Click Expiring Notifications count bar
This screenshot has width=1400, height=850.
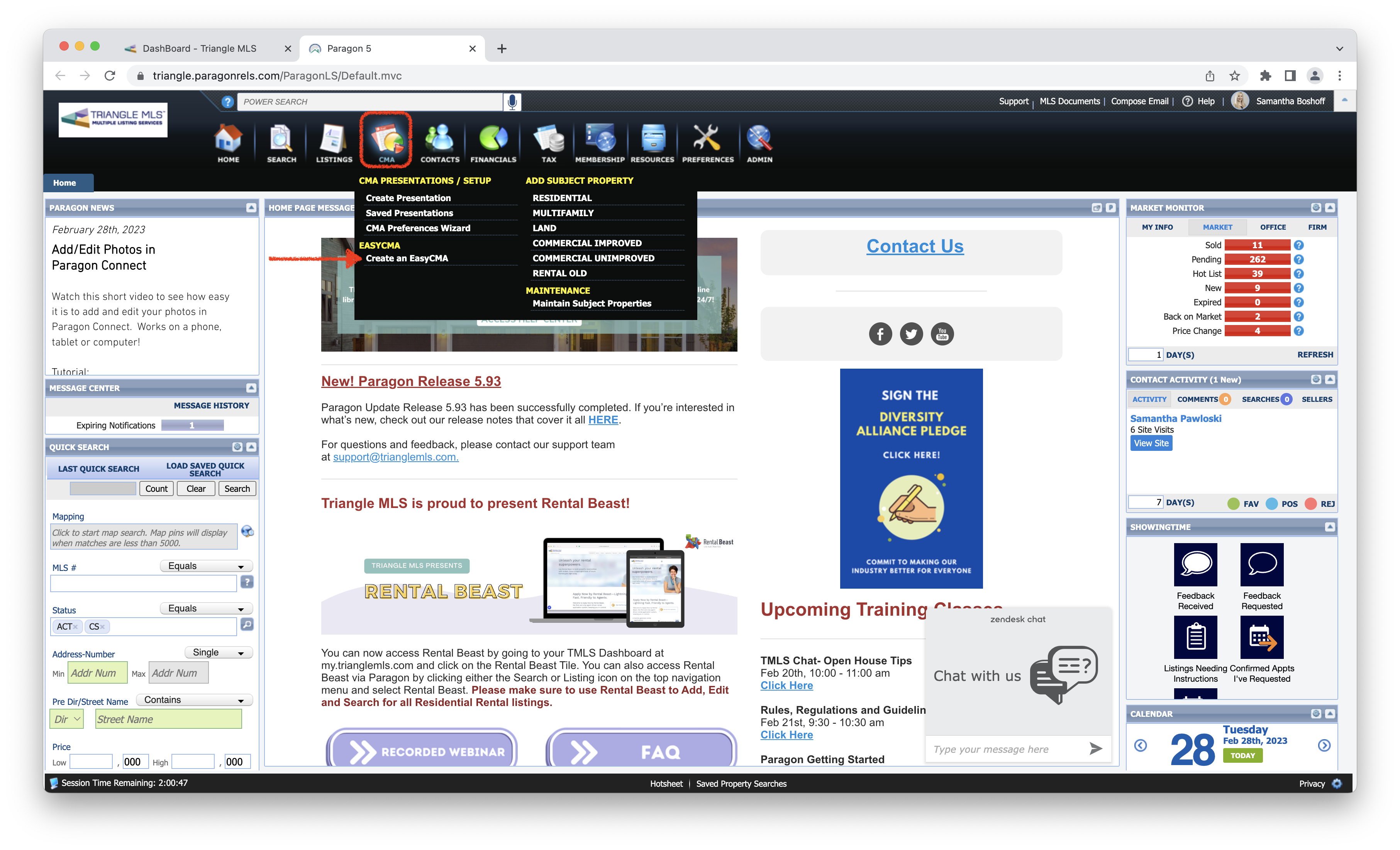point(192,425)
